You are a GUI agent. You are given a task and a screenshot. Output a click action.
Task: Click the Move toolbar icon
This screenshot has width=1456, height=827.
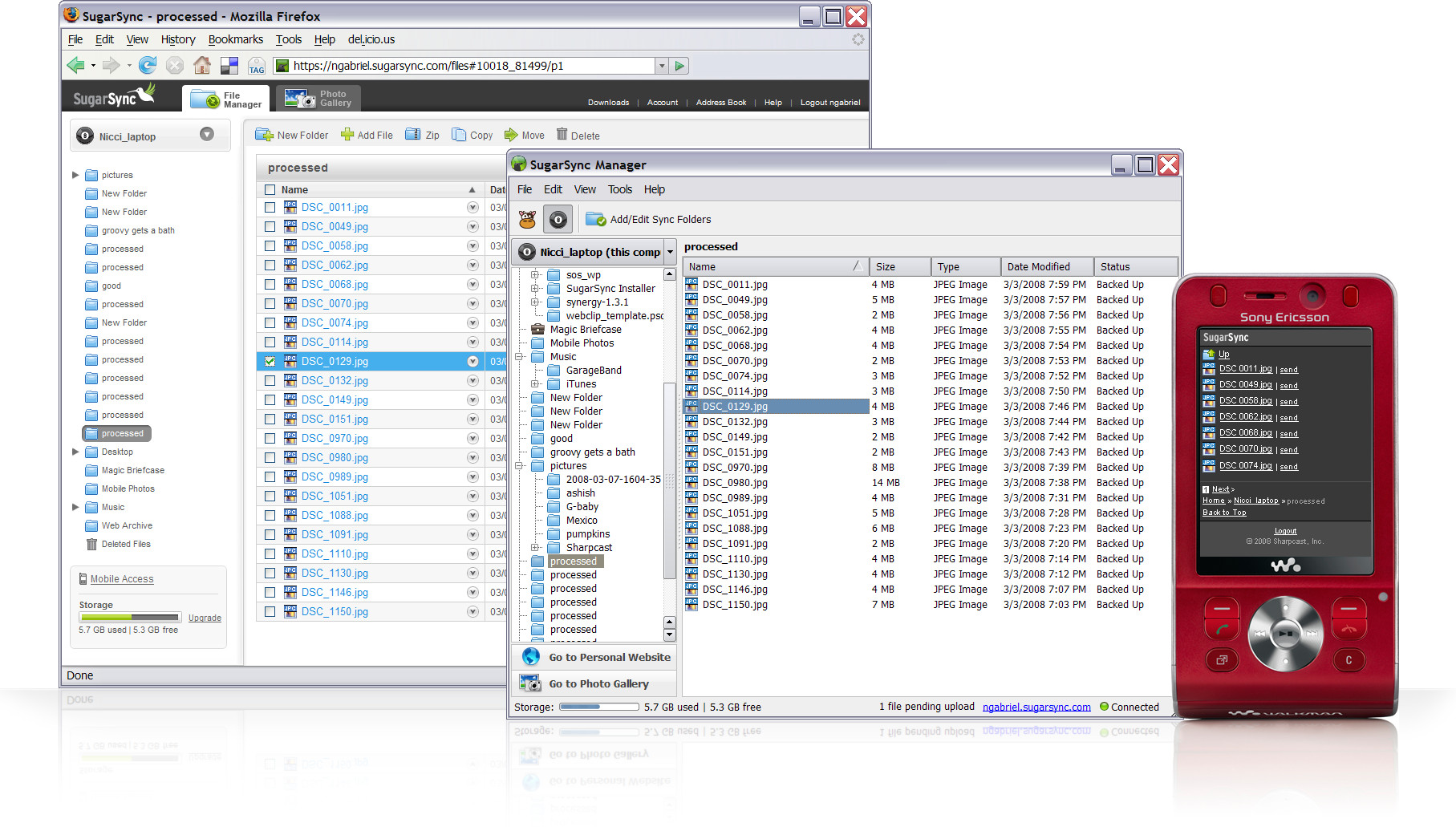[511, 135]
